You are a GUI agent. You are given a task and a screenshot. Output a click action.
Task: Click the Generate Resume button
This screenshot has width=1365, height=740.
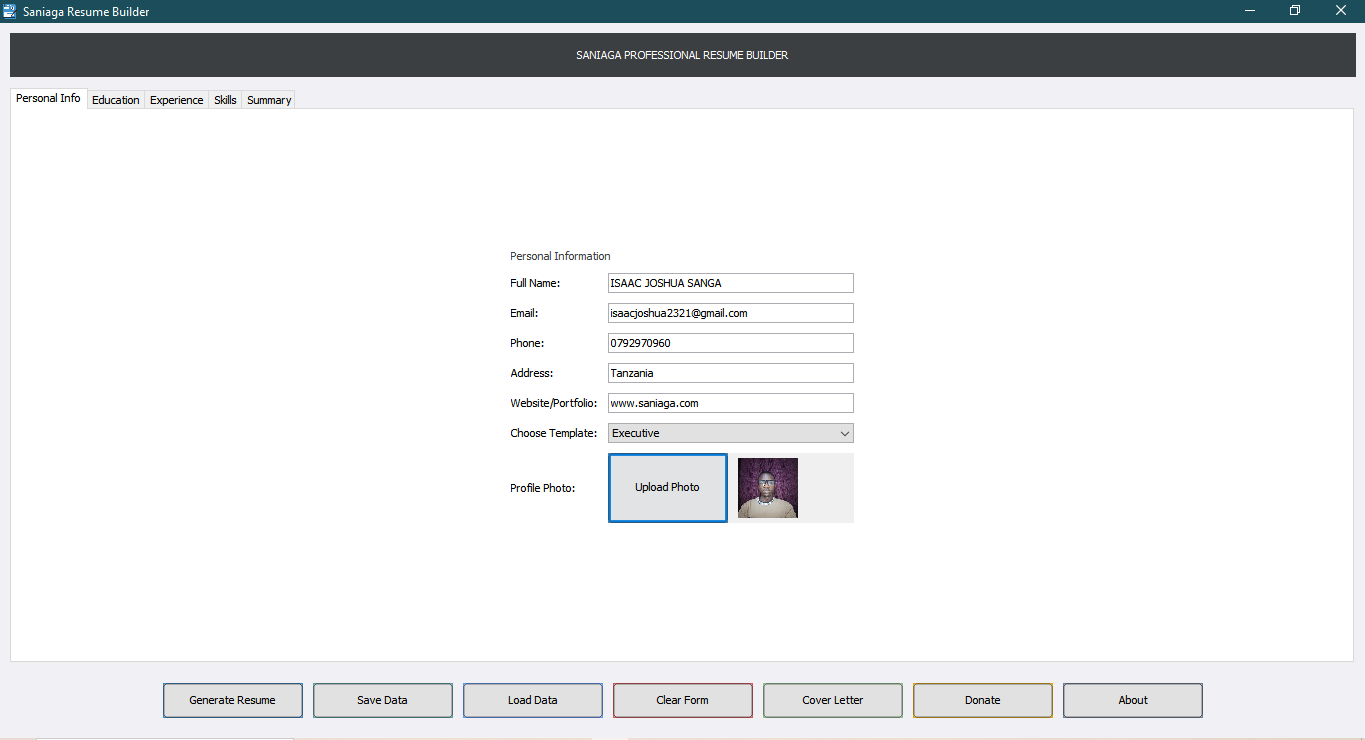(233, 700)
